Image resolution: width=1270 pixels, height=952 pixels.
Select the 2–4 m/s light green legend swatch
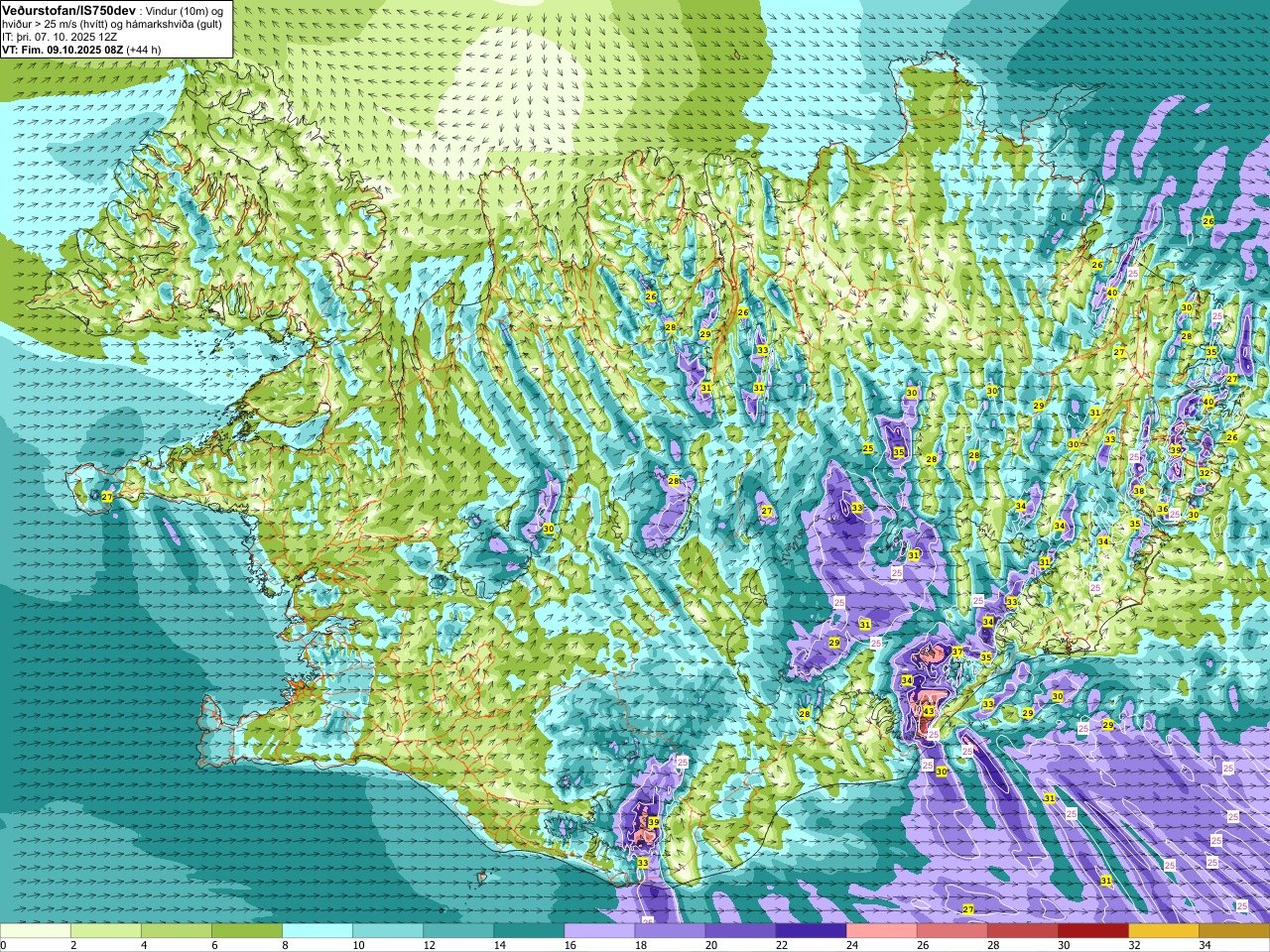coord(106,930)
